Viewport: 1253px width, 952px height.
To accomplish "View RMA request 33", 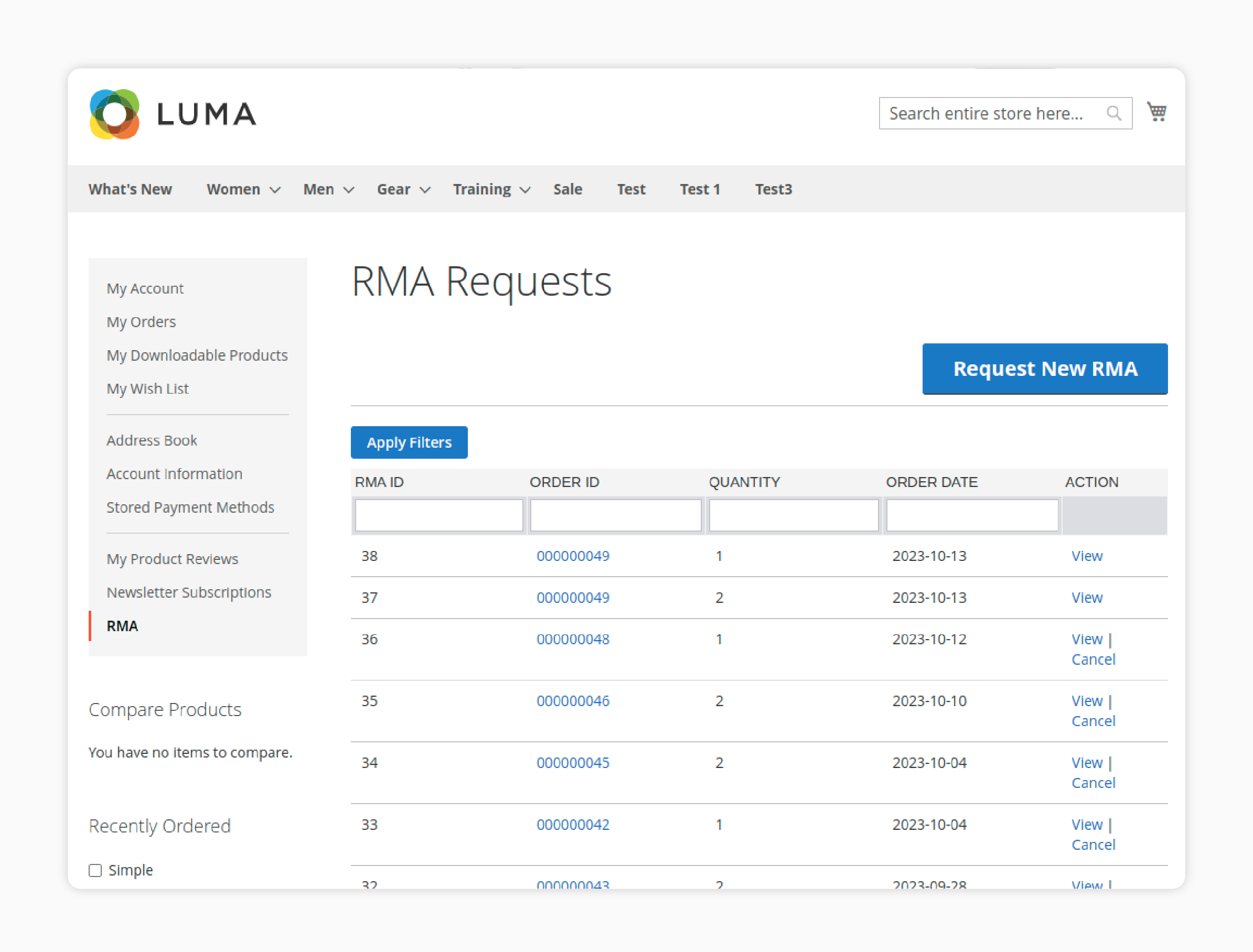I will (1087, 825).
